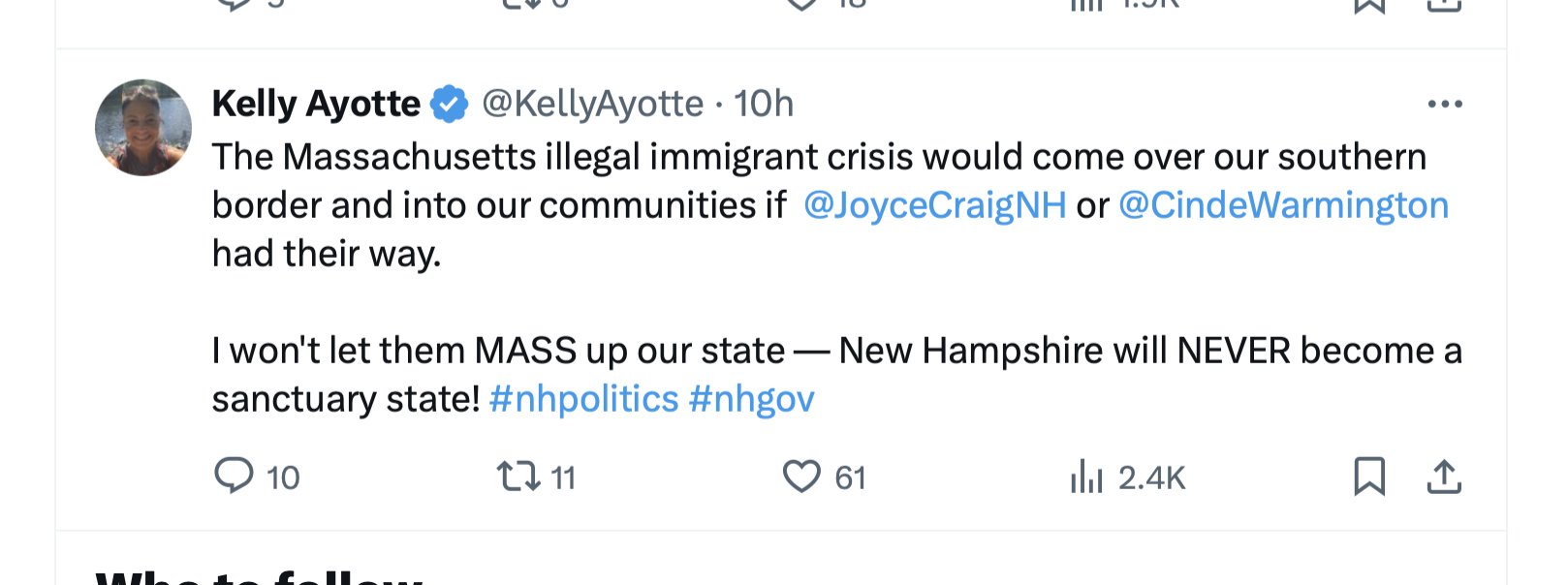The height and width of the screenshot is (585, 1568).
Task: Open the #nhpolitics hashtag
Action: click(x=583, y=399)
